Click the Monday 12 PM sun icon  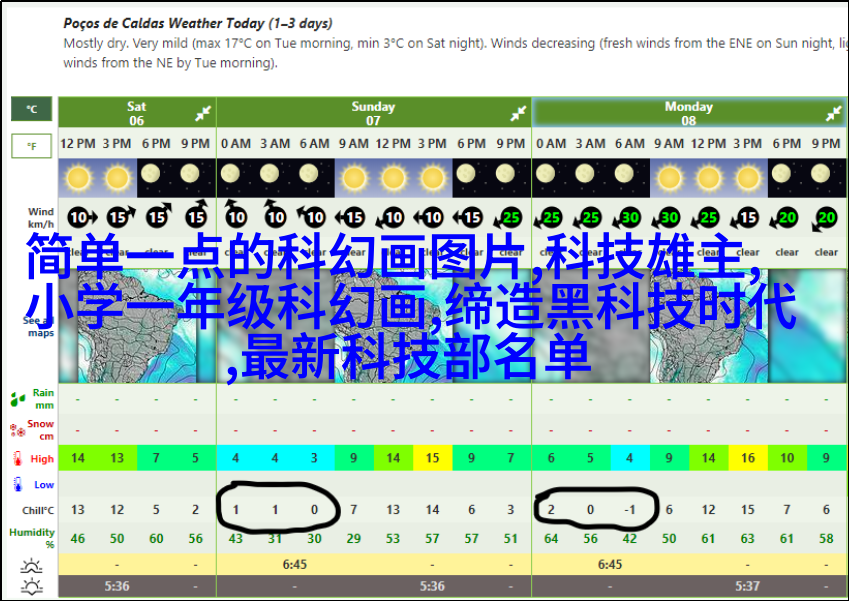click(x=708, y=178)
